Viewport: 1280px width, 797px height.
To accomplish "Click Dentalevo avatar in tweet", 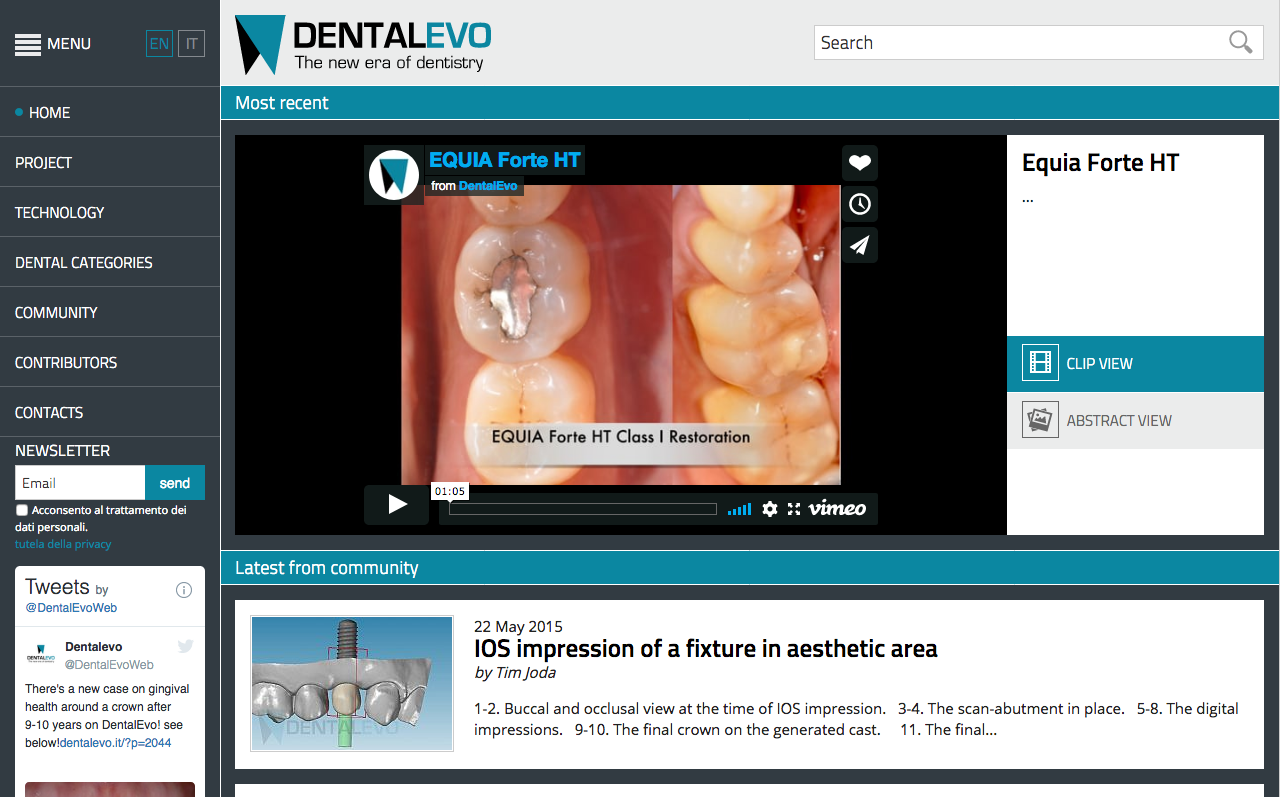I will (x=40, y=655).
